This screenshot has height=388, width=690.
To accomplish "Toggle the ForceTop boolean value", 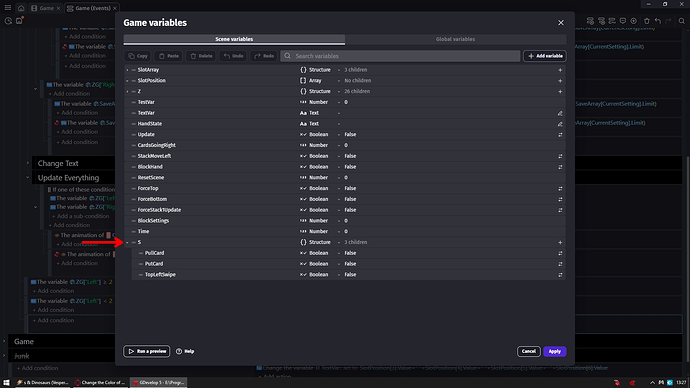I will tap(560, 189).
